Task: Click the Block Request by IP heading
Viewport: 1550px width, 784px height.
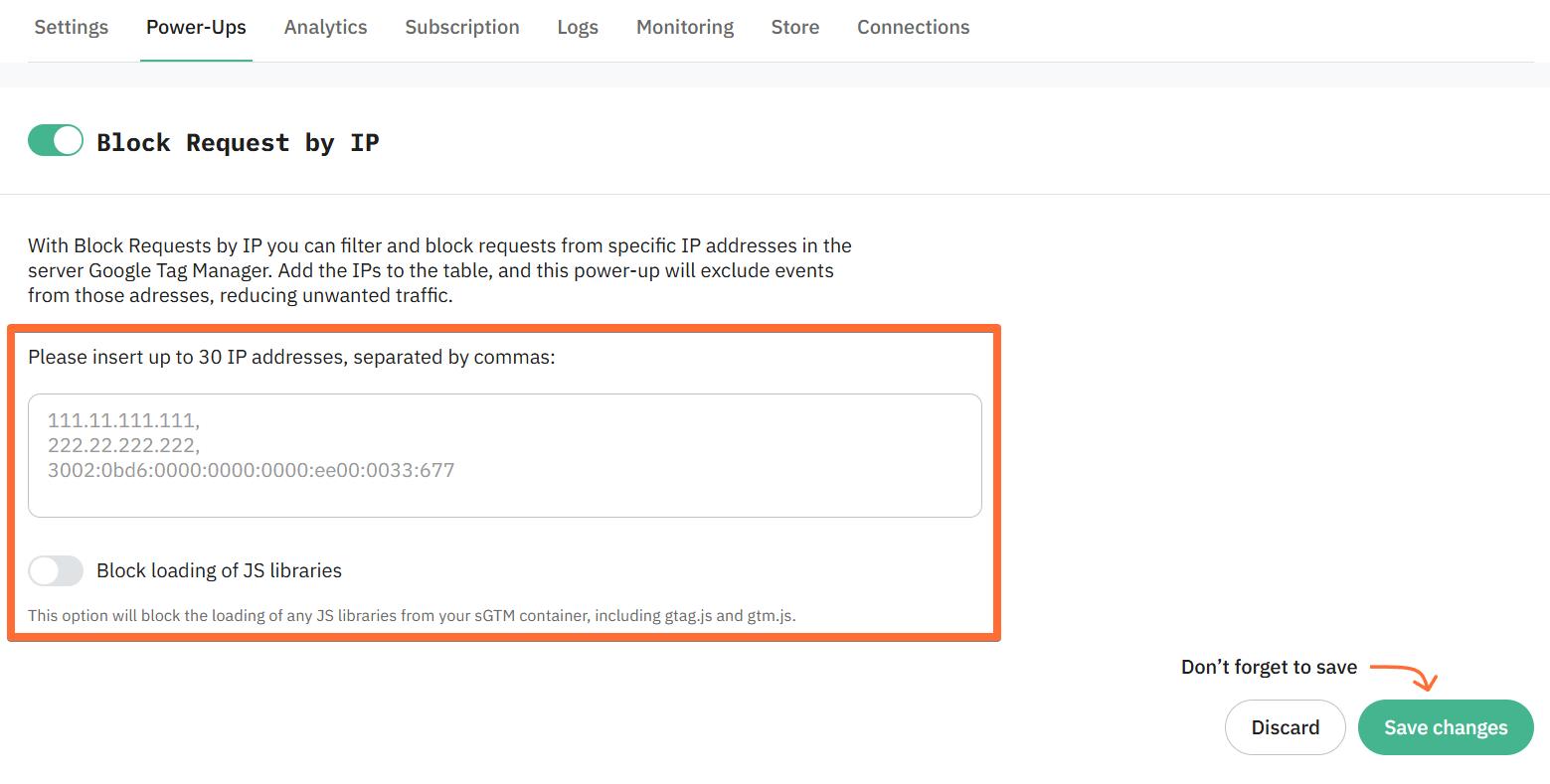Action: 238,142
